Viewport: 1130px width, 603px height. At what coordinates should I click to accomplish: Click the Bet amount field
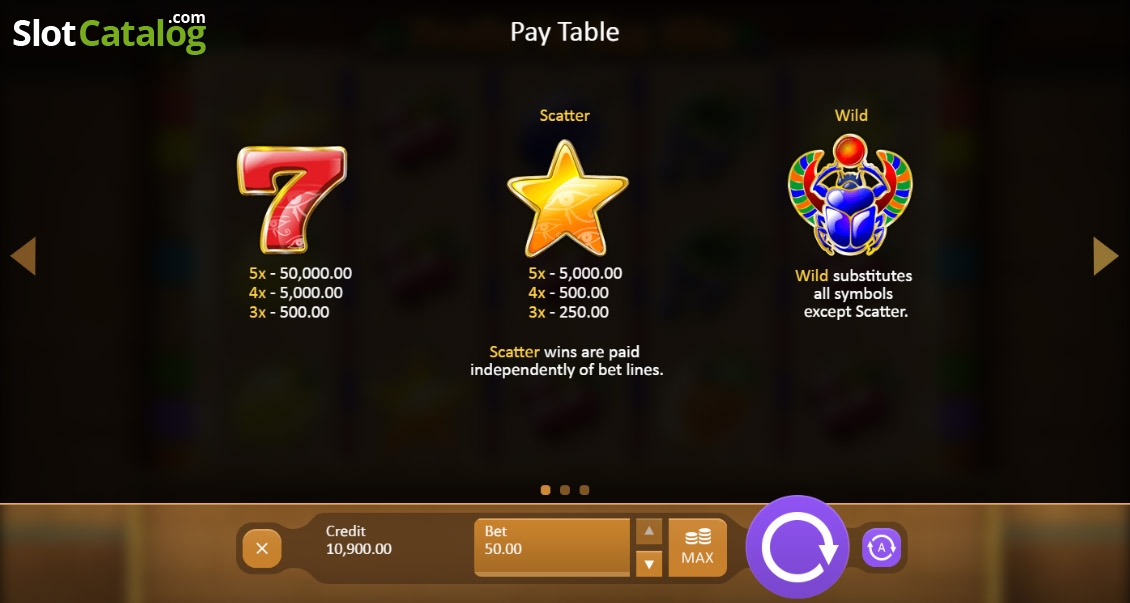click(552, 548)
